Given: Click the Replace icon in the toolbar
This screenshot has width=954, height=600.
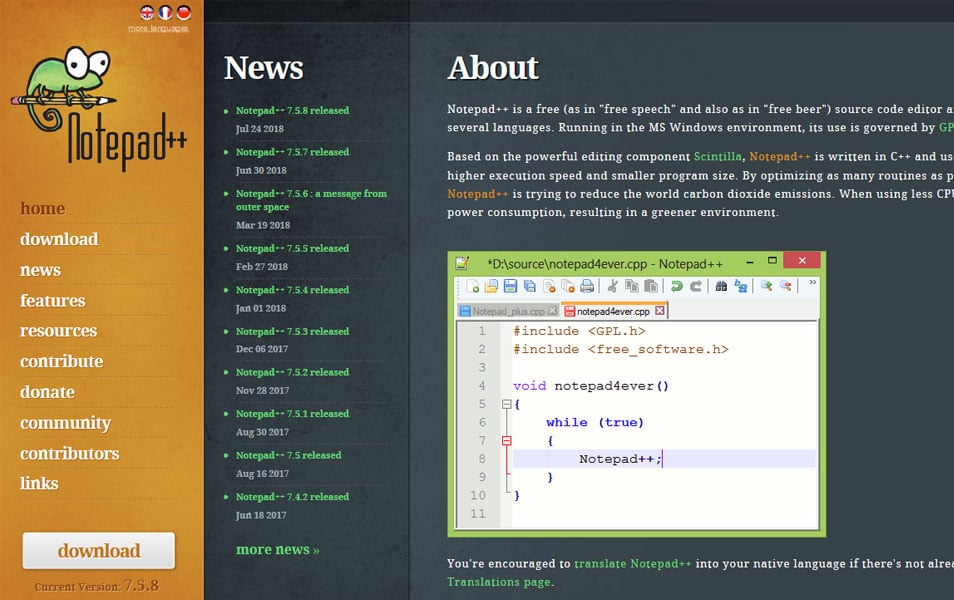Looking at the screenshot, I should (740, 286).
